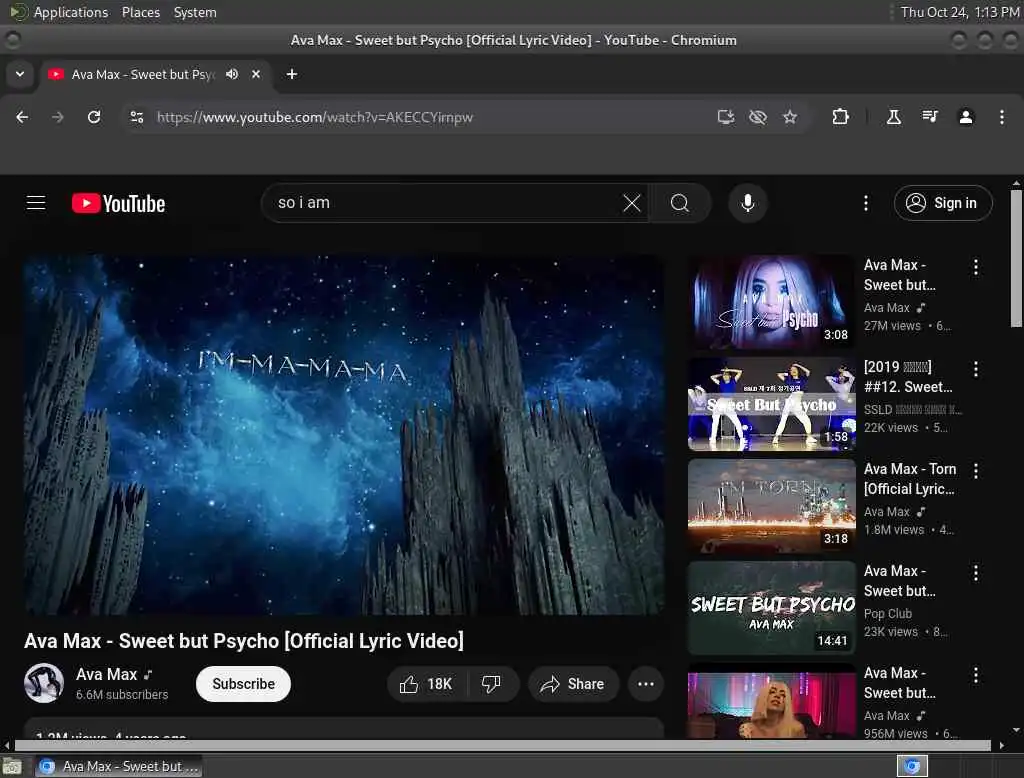The width and height of the screenshot is (1024, 778).
Task: Subscribe to Ava Max channel
Action: [244, 684]
